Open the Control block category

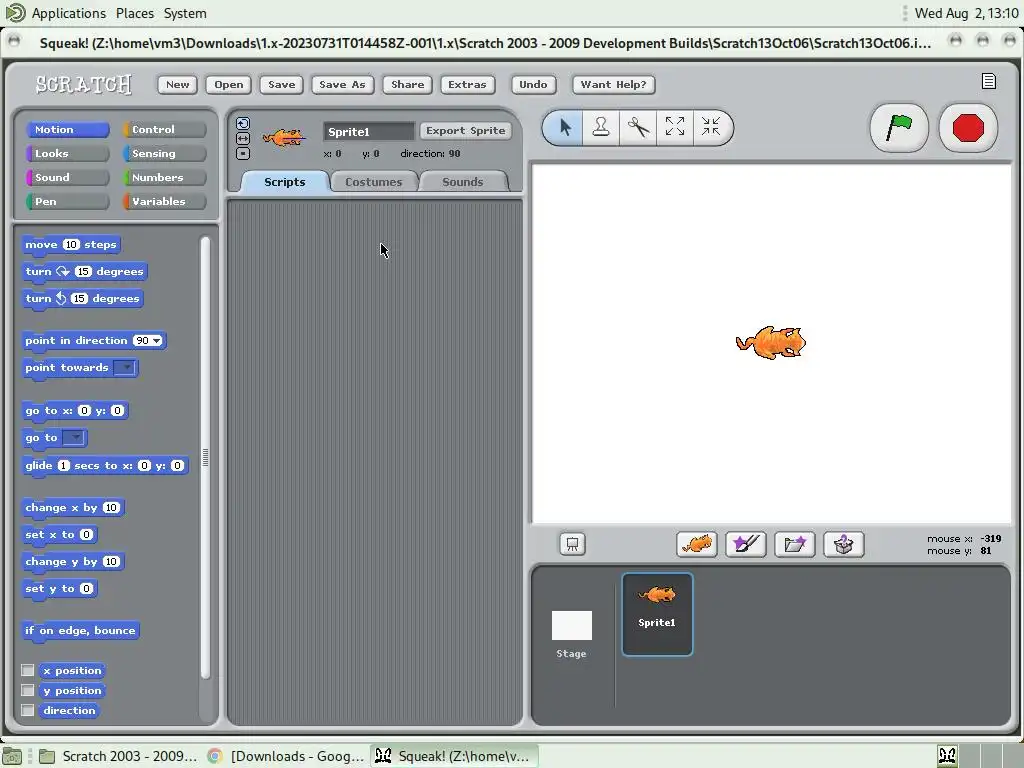pos(165,129)
